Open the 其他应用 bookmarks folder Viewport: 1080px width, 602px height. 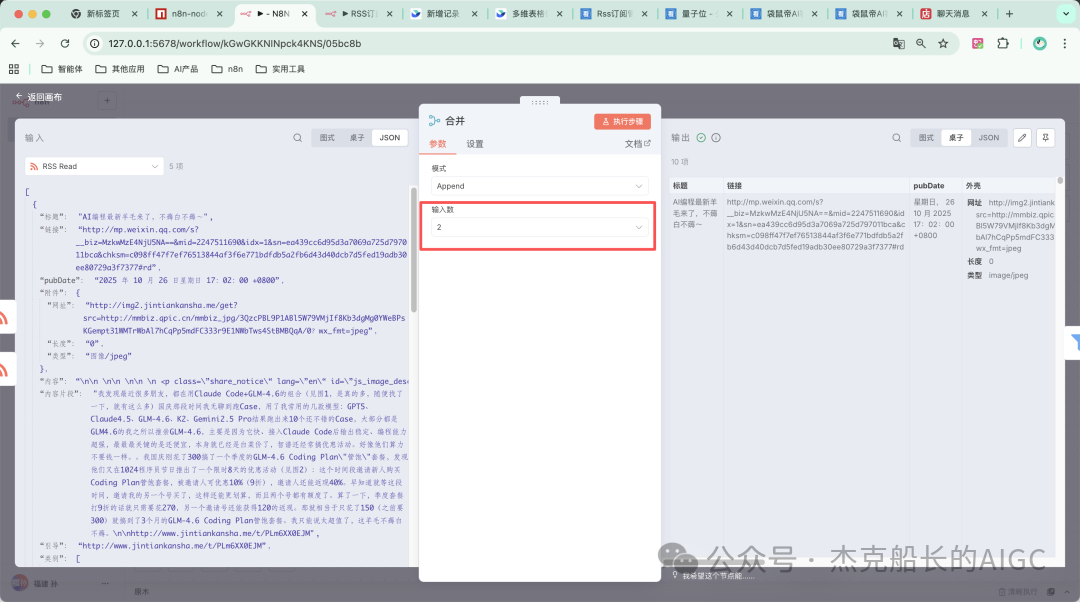pyautogui.click(x=120, y=69)
